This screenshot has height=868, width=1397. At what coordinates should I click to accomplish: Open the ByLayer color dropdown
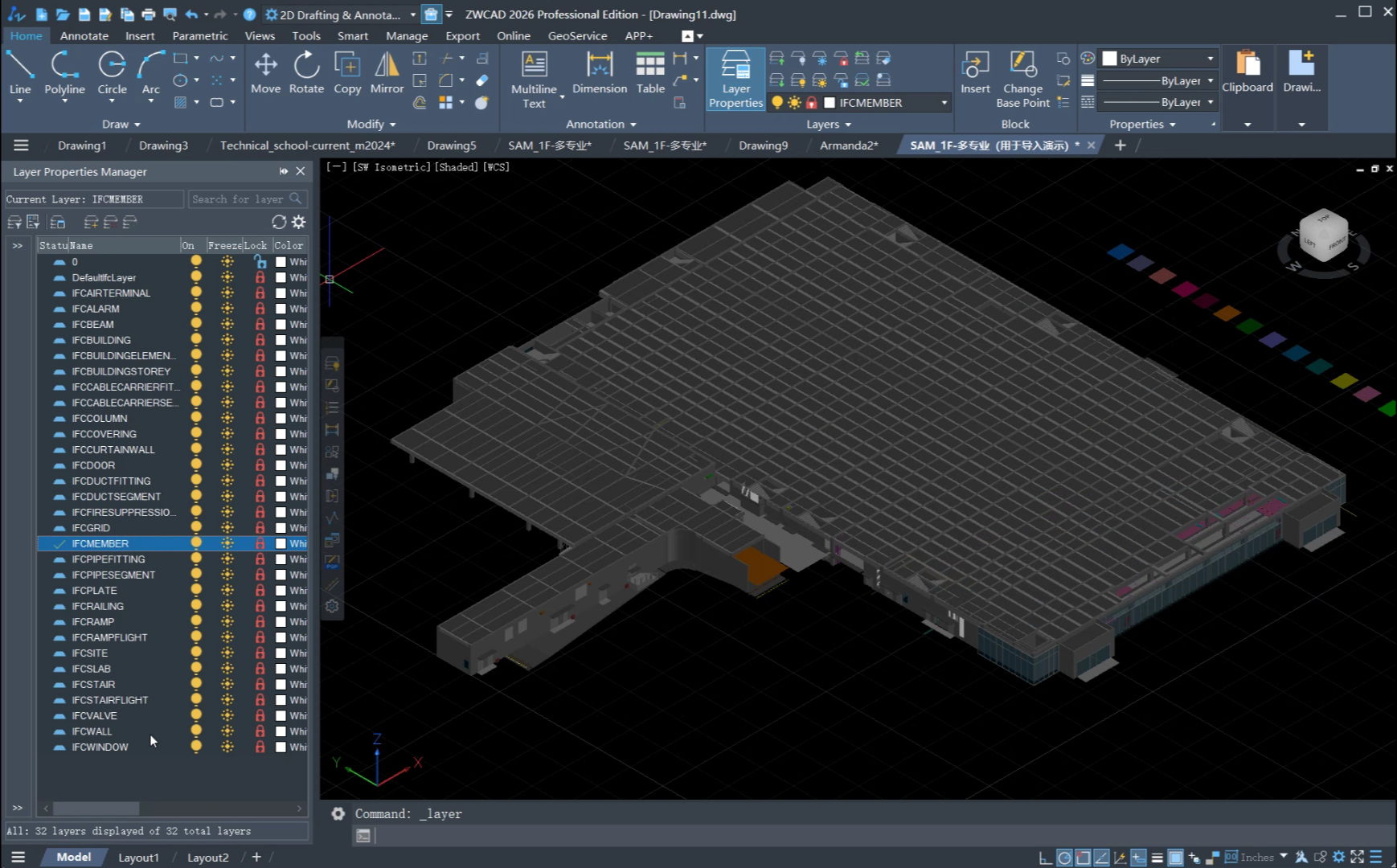tap(1210, 59)
